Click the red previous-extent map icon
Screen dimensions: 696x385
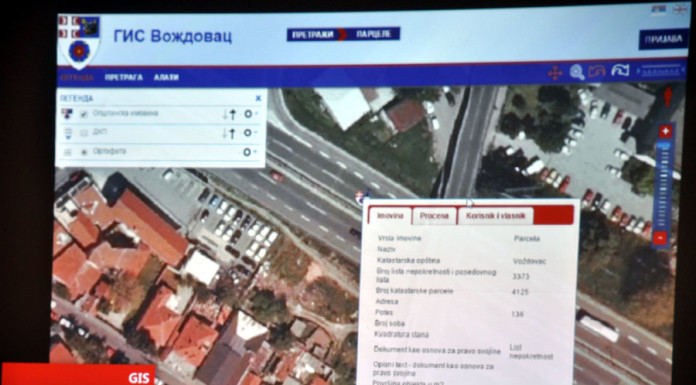point(597,71)
